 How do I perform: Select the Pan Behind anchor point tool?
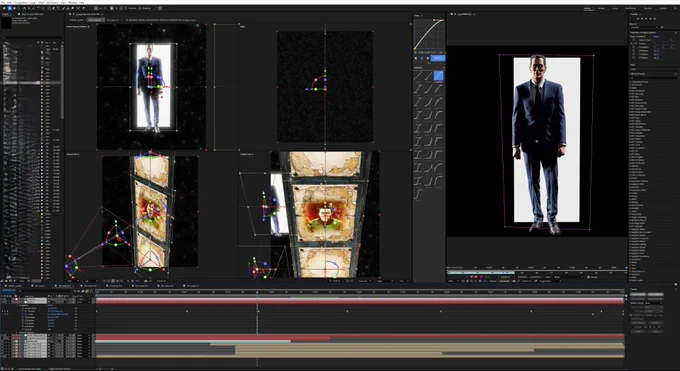click(x=44, y=8)
